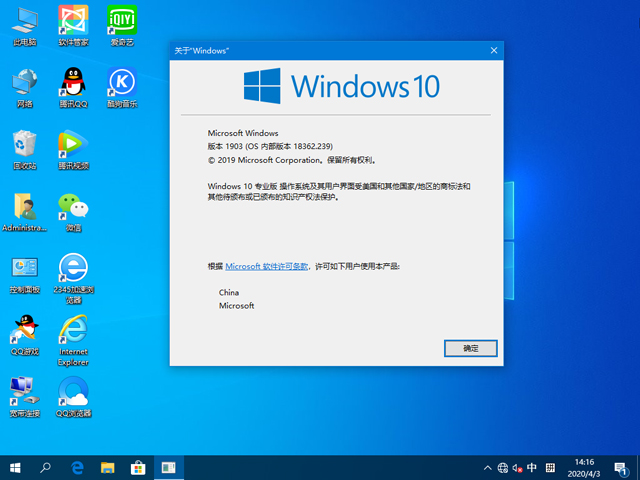The image size is (640, 480).
Task: Launch Edge from the taskbar
Action: [77, 468]
